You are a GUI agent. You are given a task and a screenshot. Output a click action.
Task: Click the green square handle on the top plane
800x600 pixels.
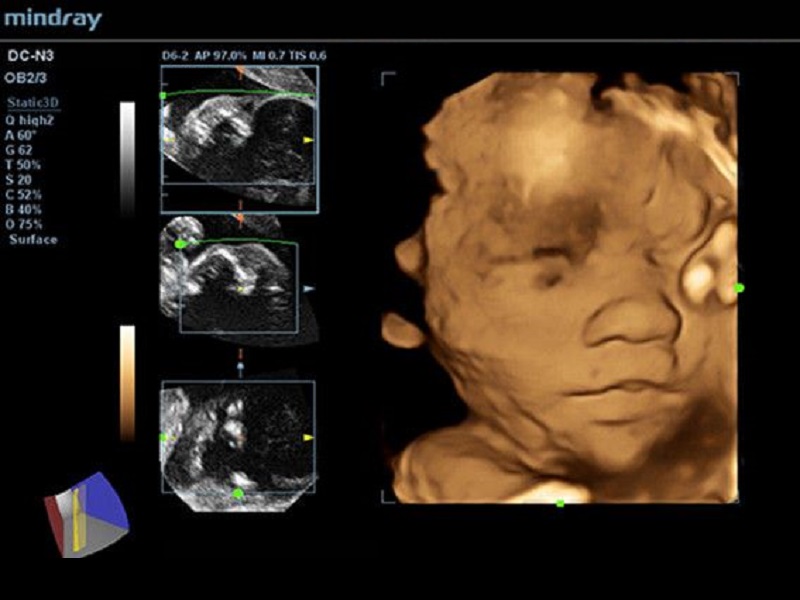click(163, 96)
